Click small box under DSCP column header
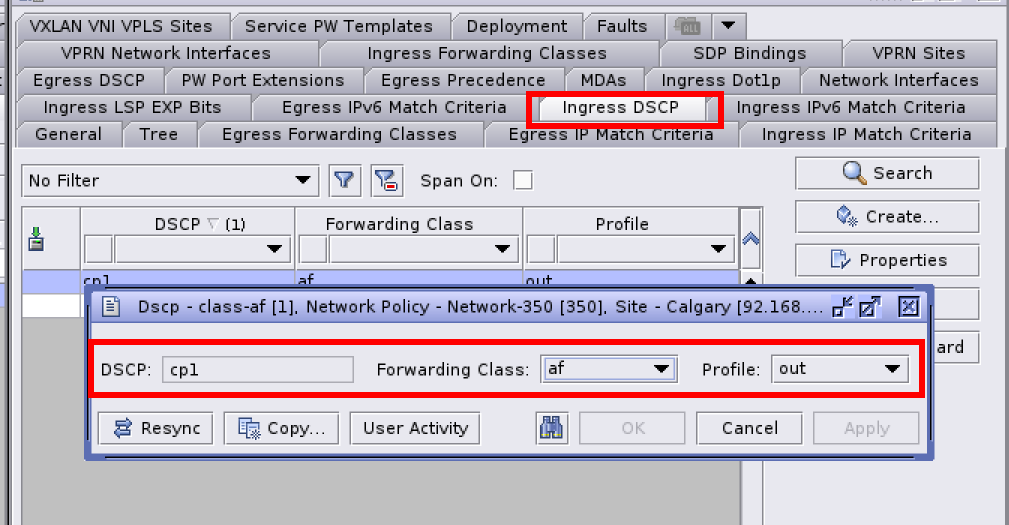 (x=98, y=248)
